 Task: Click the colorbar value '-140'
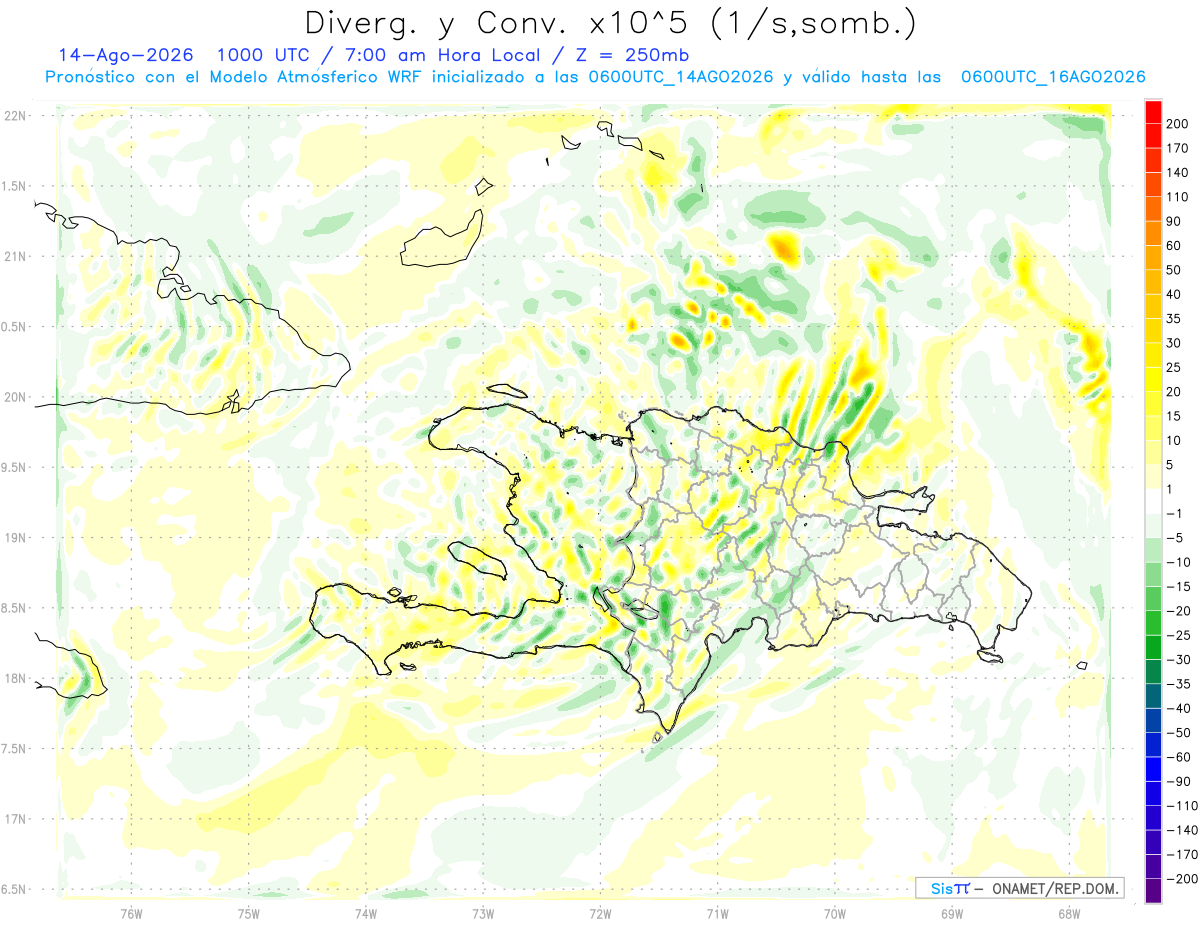coord(1181,830)
